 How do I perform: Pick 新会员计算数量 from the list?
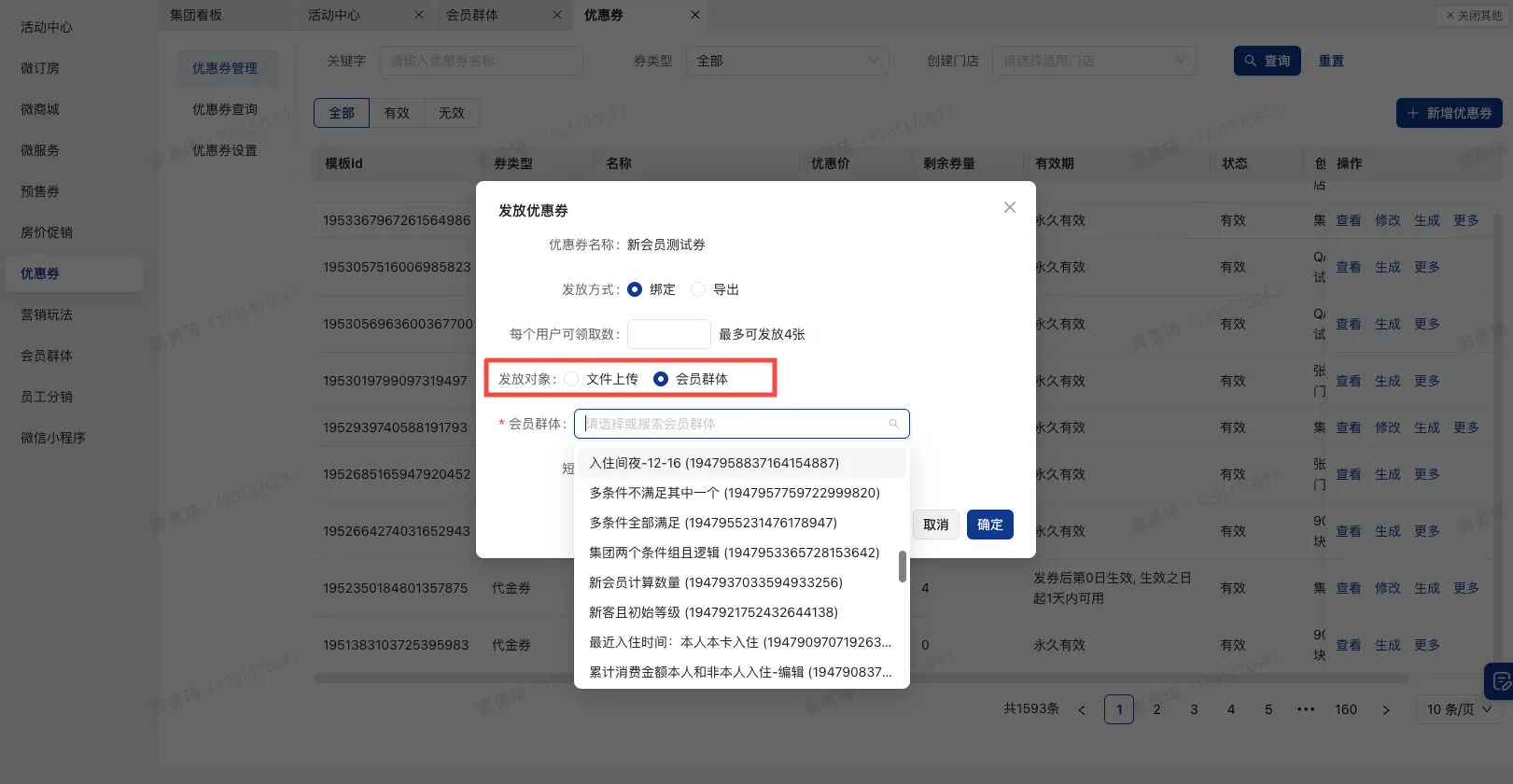click(x=741, y=582)
